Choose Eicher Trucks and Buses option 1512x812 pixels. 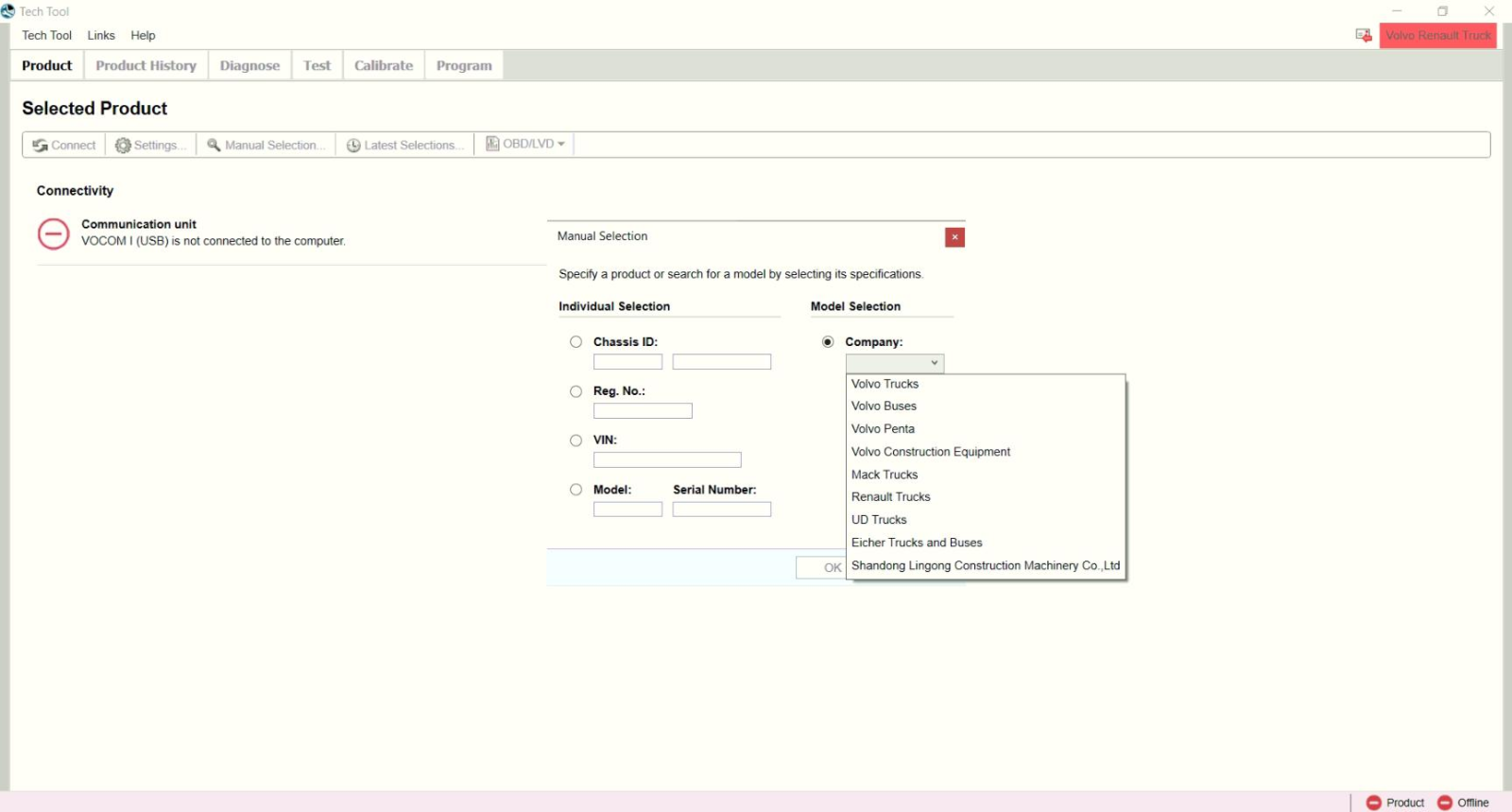click(x=986, y=543)
